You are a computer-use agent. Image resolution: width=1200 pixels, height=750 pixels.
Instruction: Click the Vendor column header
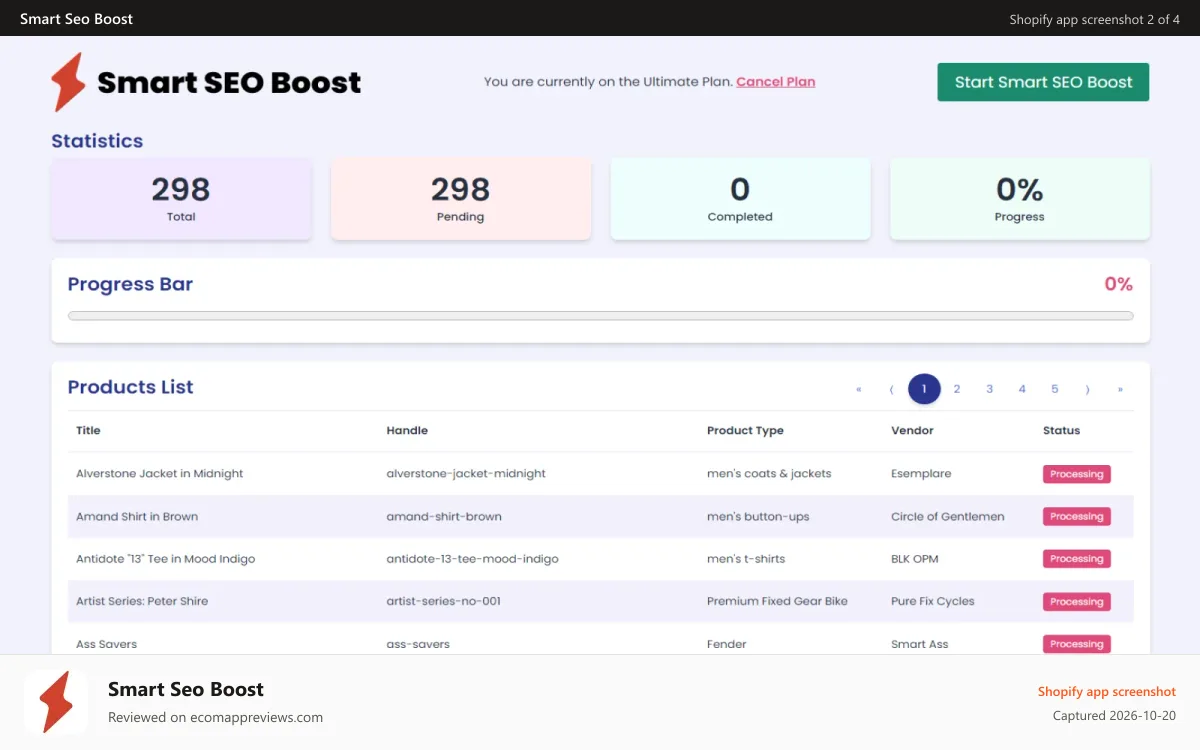coord(912,430)
